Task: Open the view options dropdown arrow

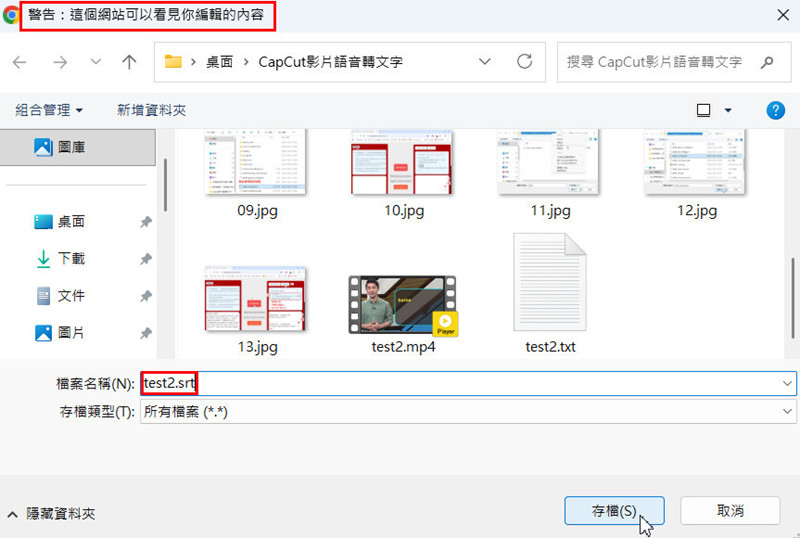Action: click(x=728, y=110)
